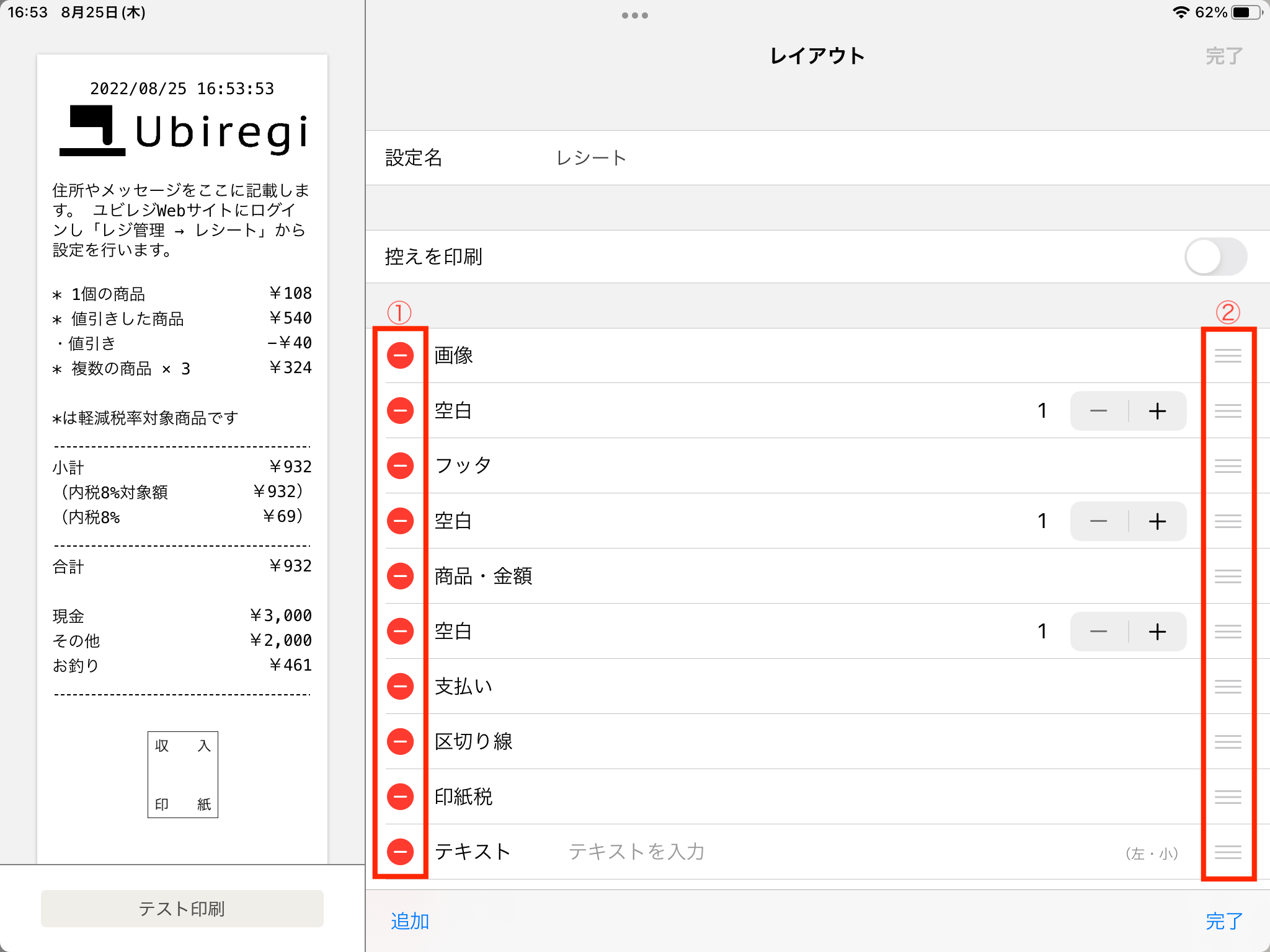This screenshot has height=952, width=1270.
Task: Remove the 印紙税 row with red minus
Action: pyautogui.click(x=400, y=796)
